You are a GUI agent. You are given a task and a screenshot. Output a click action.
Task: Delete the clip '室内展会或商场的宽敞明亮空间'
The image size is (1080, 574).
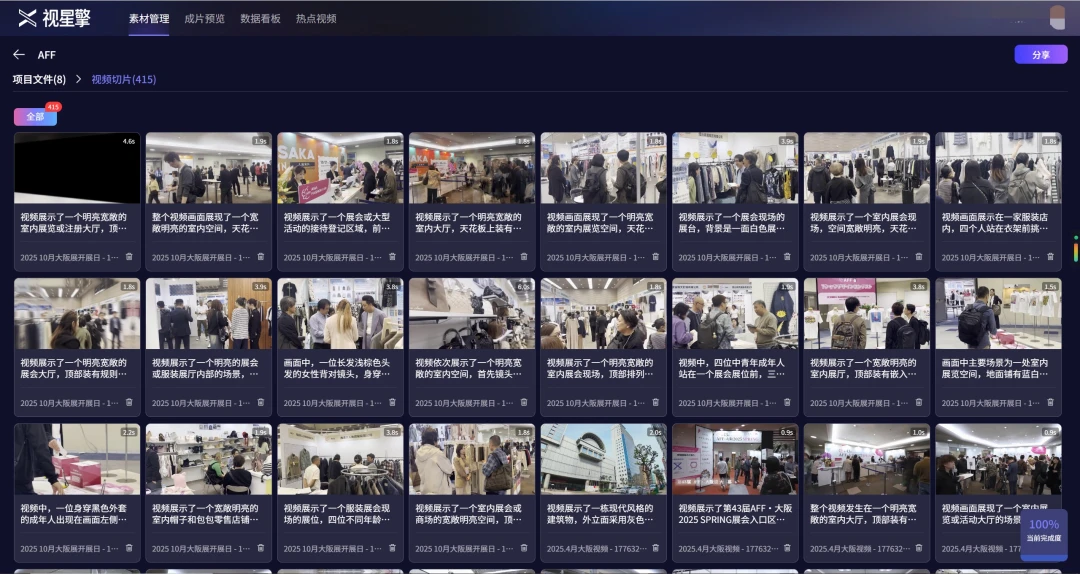click(523, 549)
